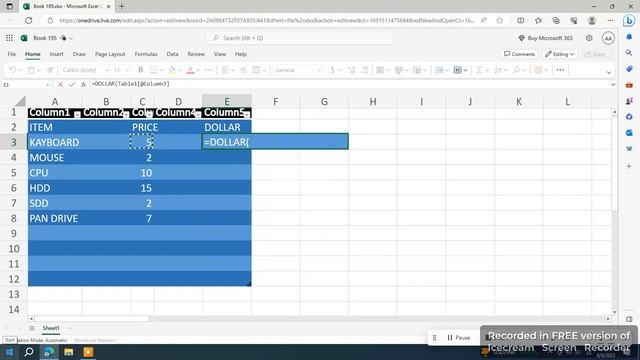The image size is (640, 360).
Task: Click the Find and Select magnifier icon
Action: [517, 70]
